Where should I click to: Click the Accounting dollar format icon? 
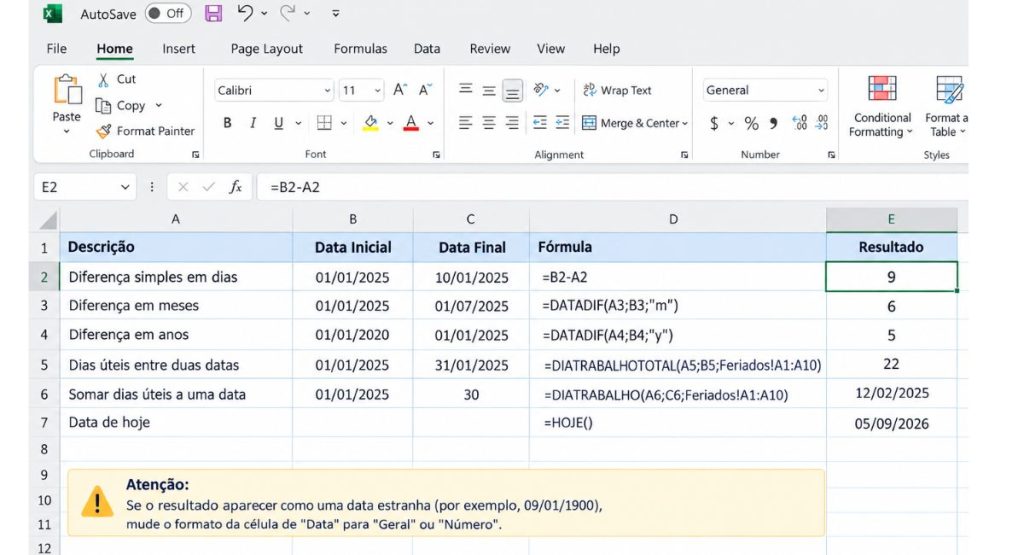tap(714, 123)
